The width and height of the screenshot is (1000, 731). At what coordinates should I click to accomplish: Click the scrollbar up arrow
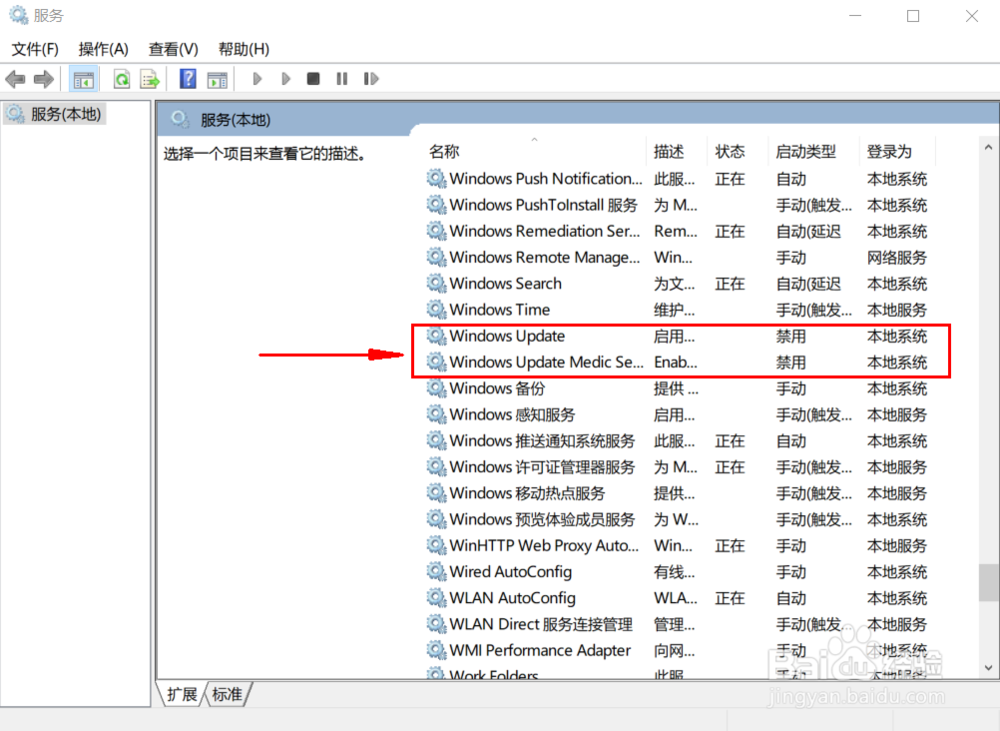point(989,147)
